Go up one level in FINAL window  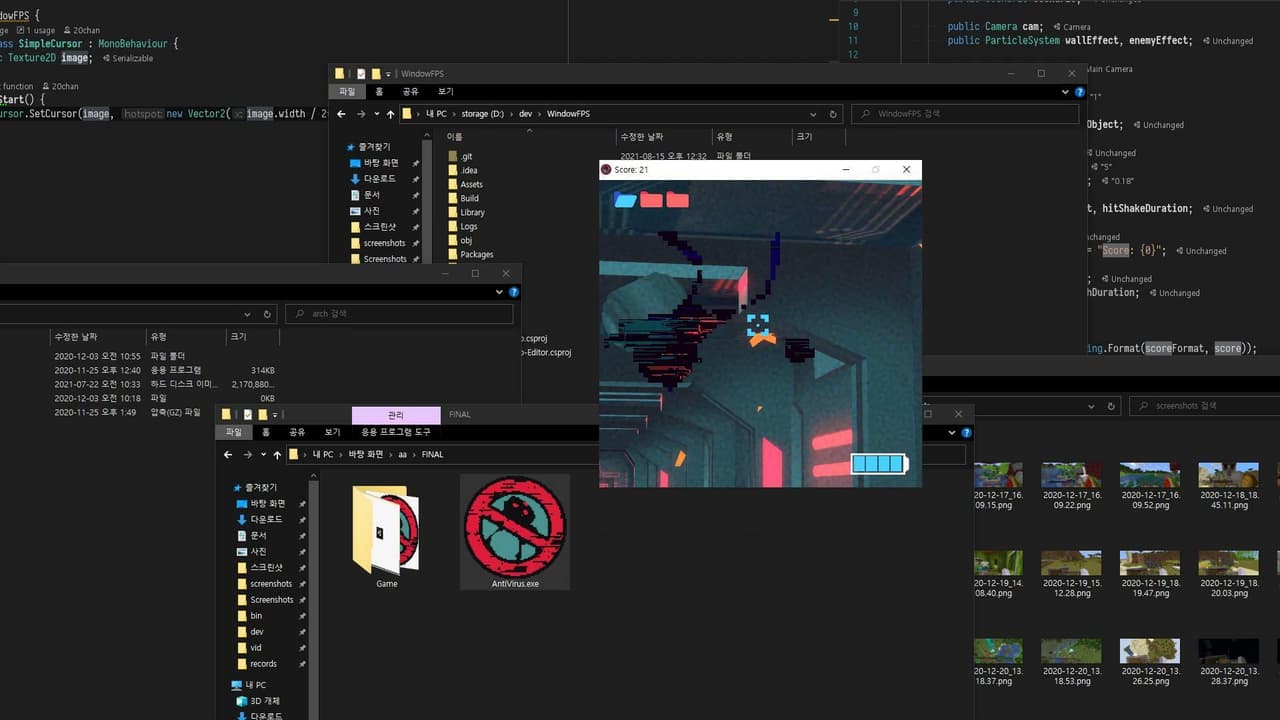pos(277,454)
